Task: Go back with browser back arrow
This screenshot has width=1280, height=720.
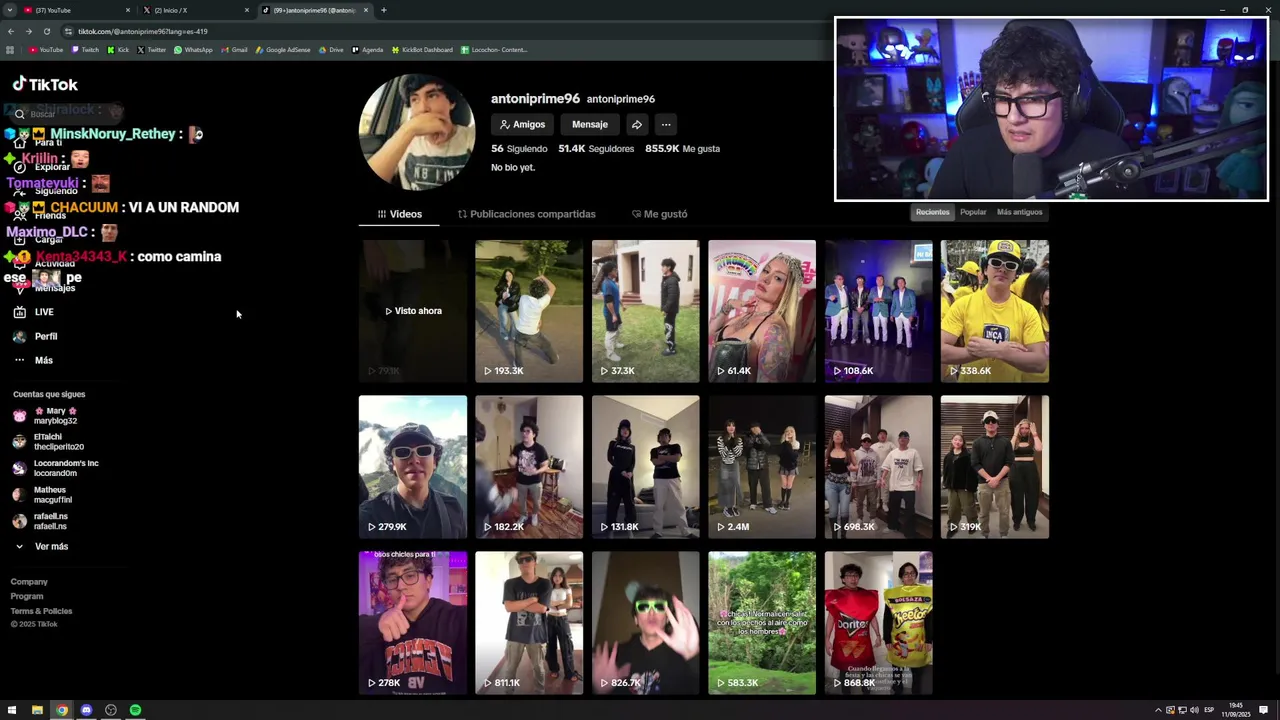Action: 11,31
